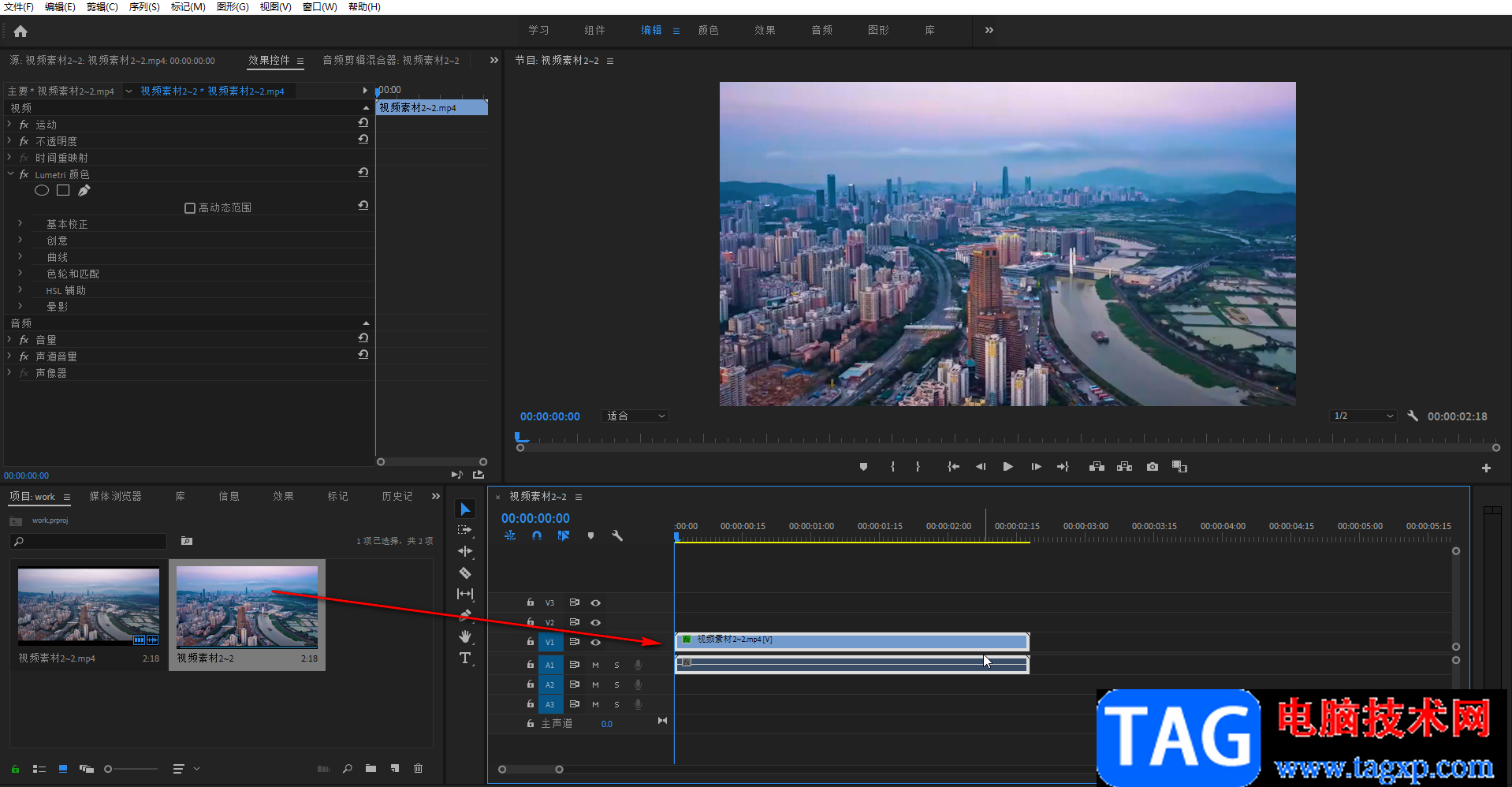
Task: Expand the 不透明度 effect properties
Action: pos(9,140)
